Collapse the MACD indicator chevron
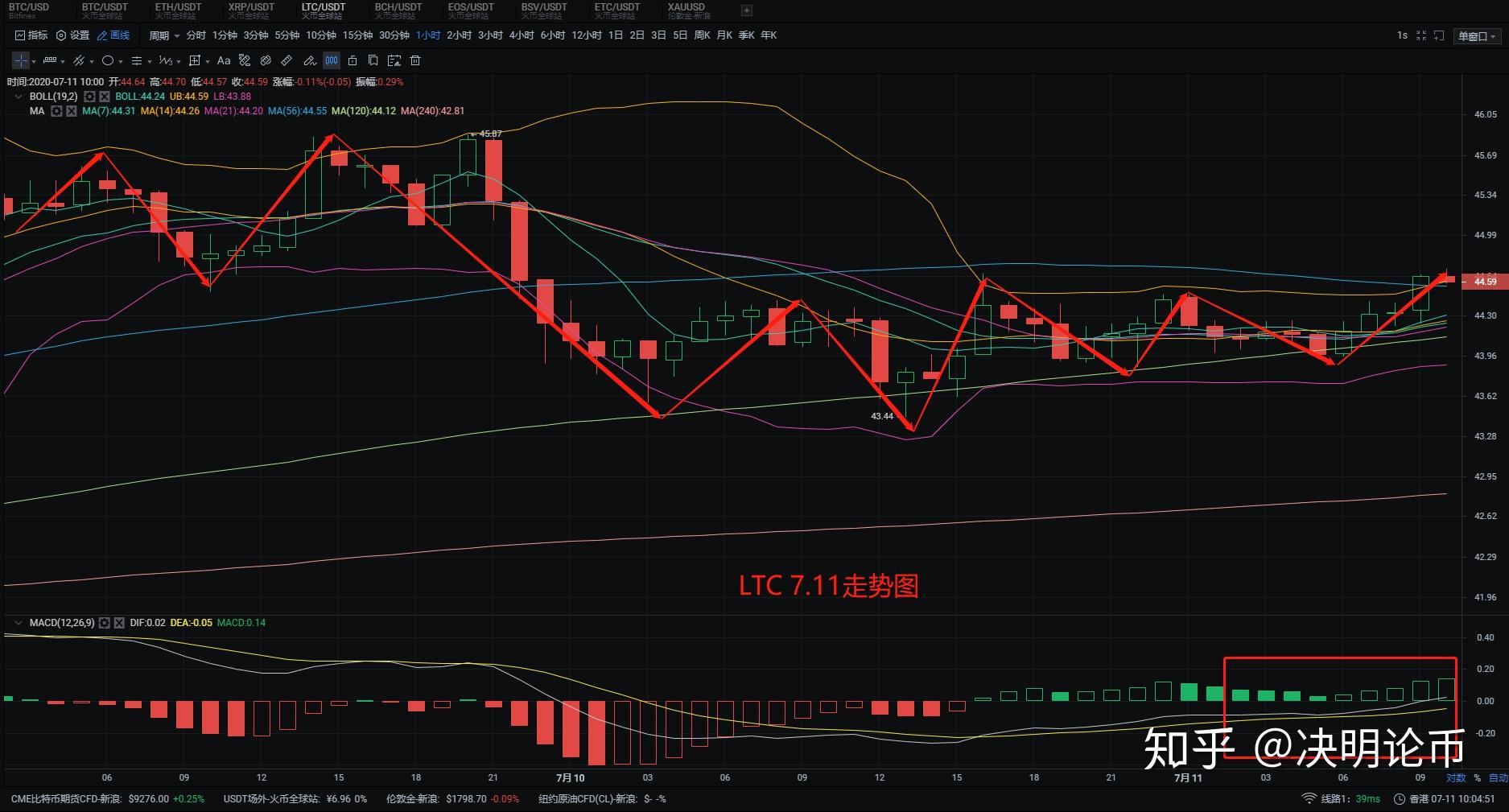 (19, 623)
